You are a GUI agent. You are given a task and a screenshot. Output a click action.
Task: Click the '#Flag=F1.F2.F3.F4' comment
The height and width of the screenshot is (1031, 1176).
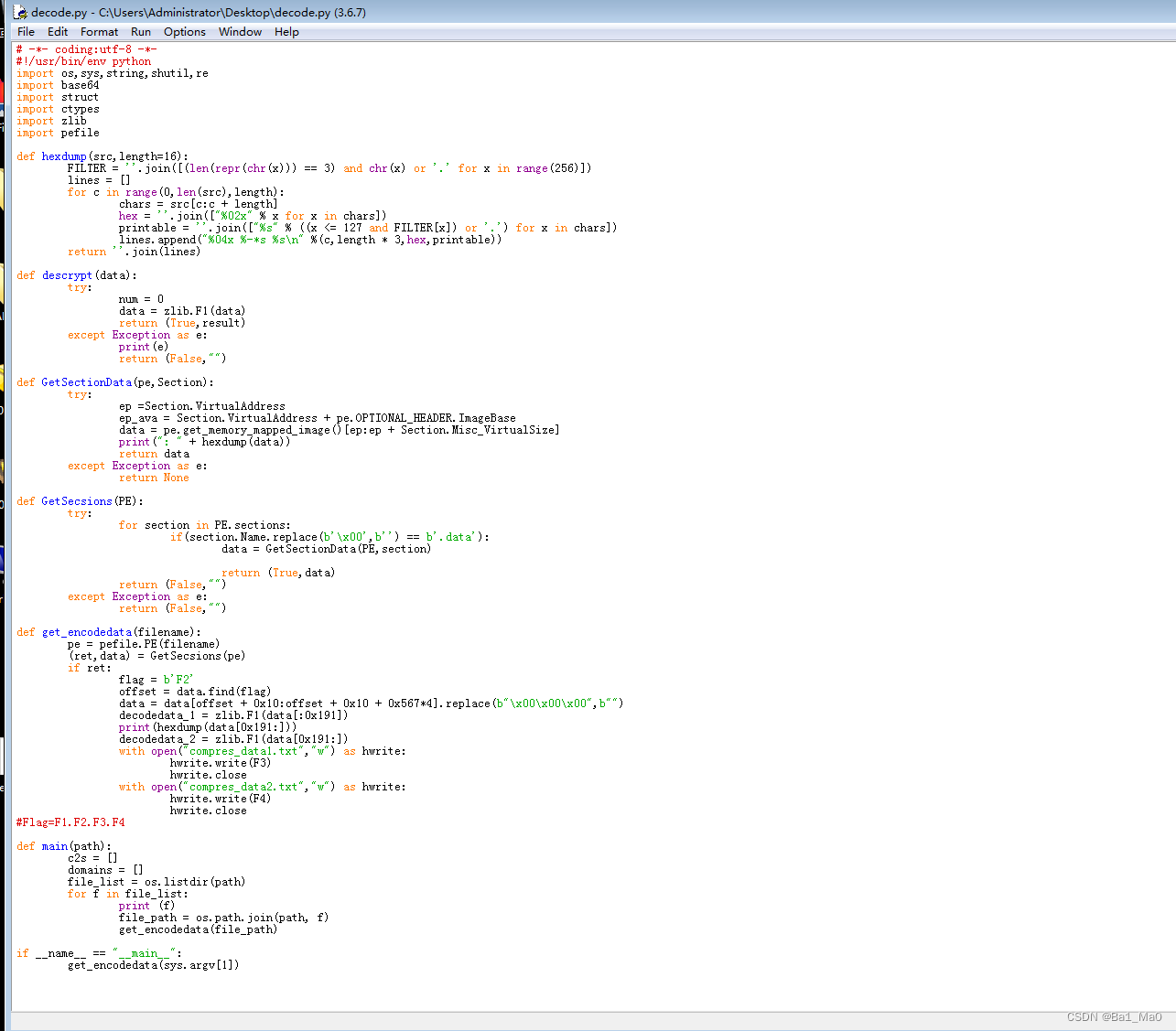point(70,822)
